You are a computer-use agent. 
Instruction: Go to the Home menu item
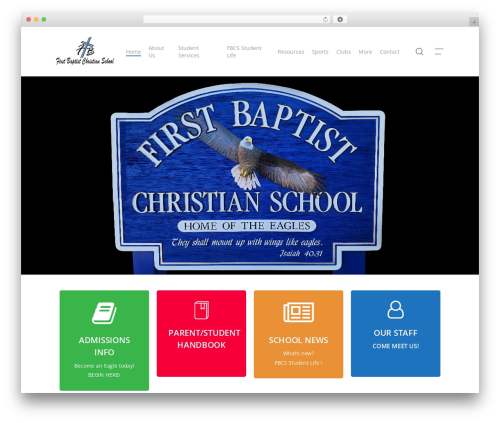click(133, 52)
